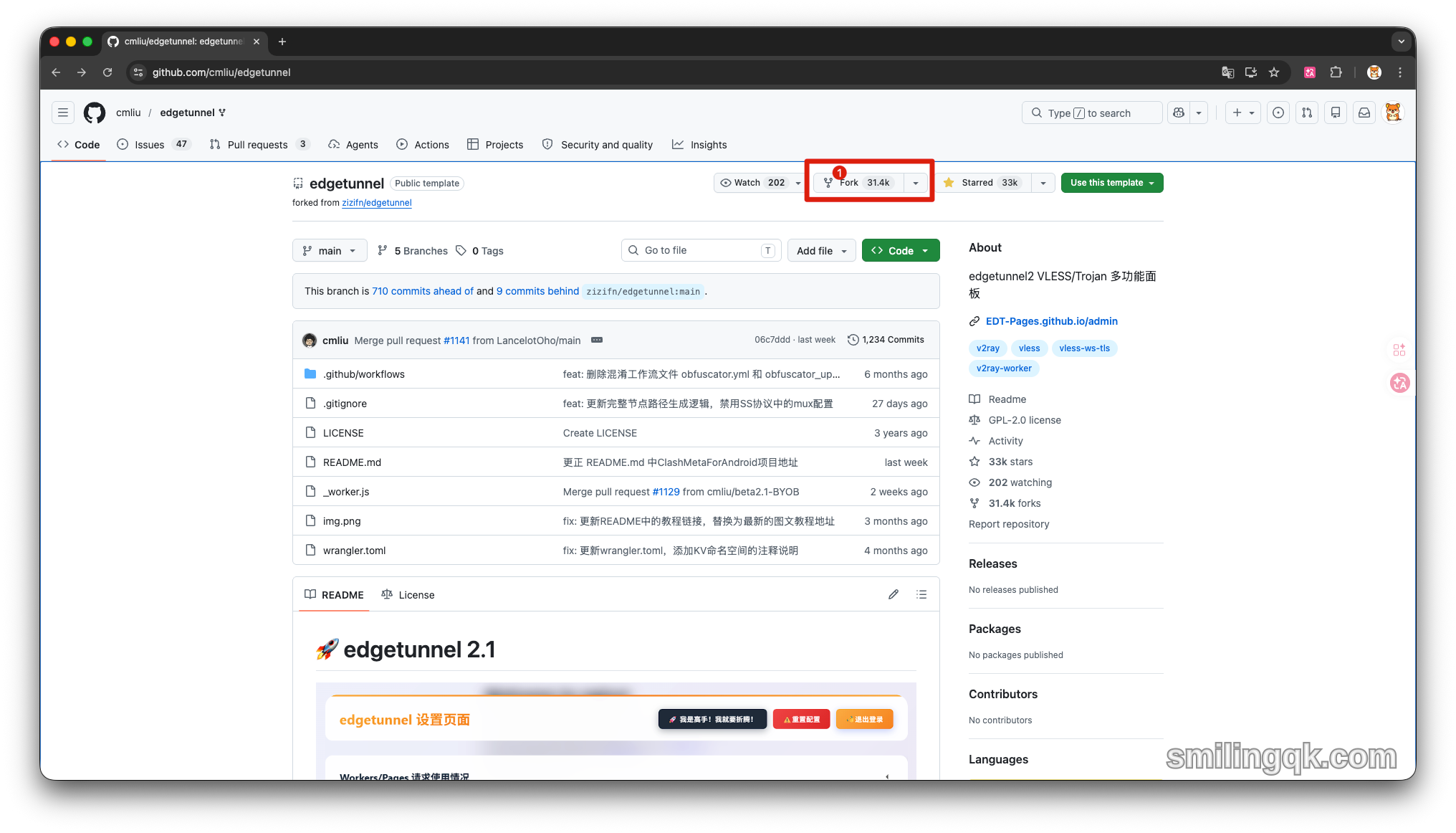Open the 9 commits behind link

pyautogui.click(x=537, y=291)
